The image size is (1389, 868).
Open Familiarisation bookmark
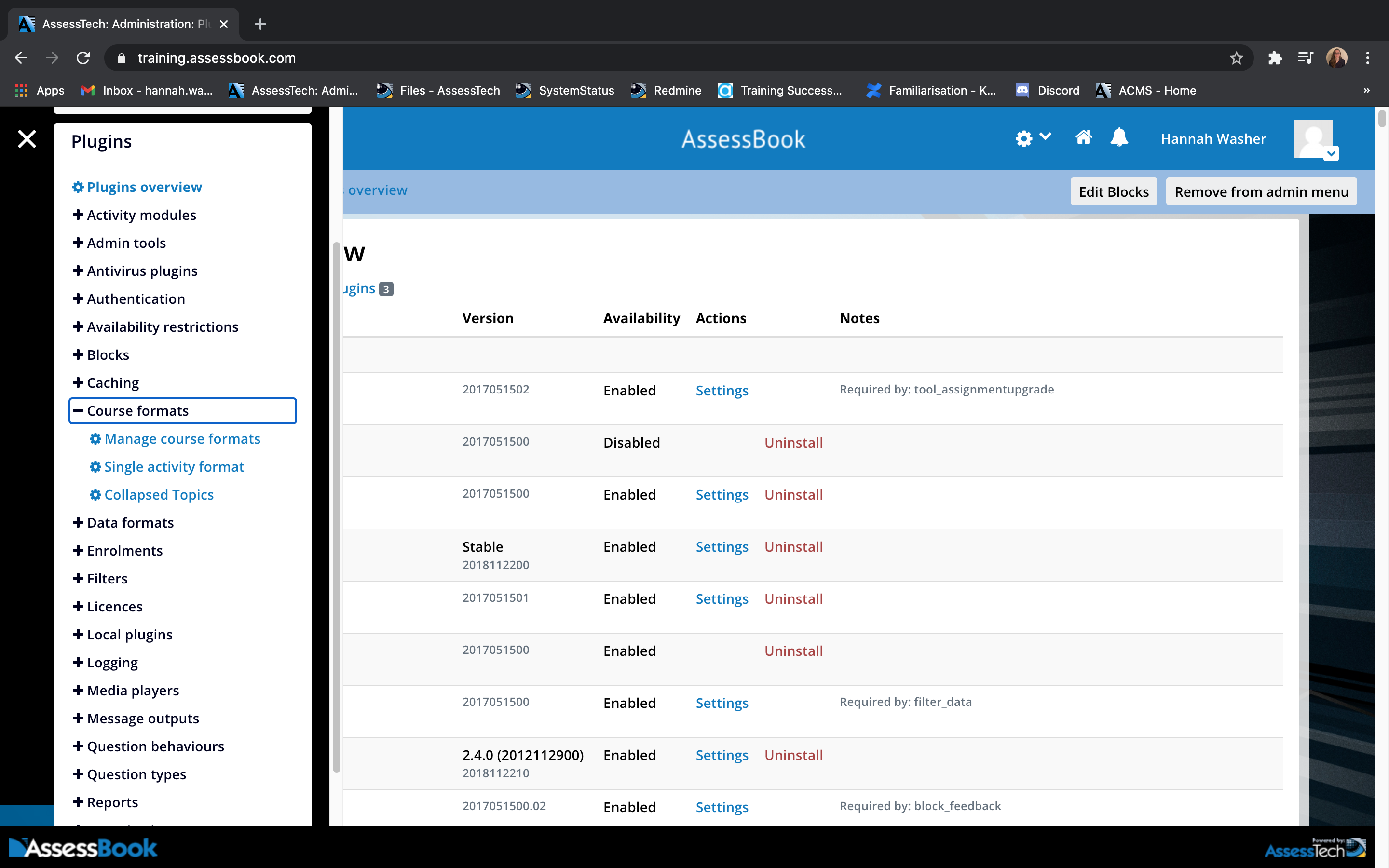point(931,91)
